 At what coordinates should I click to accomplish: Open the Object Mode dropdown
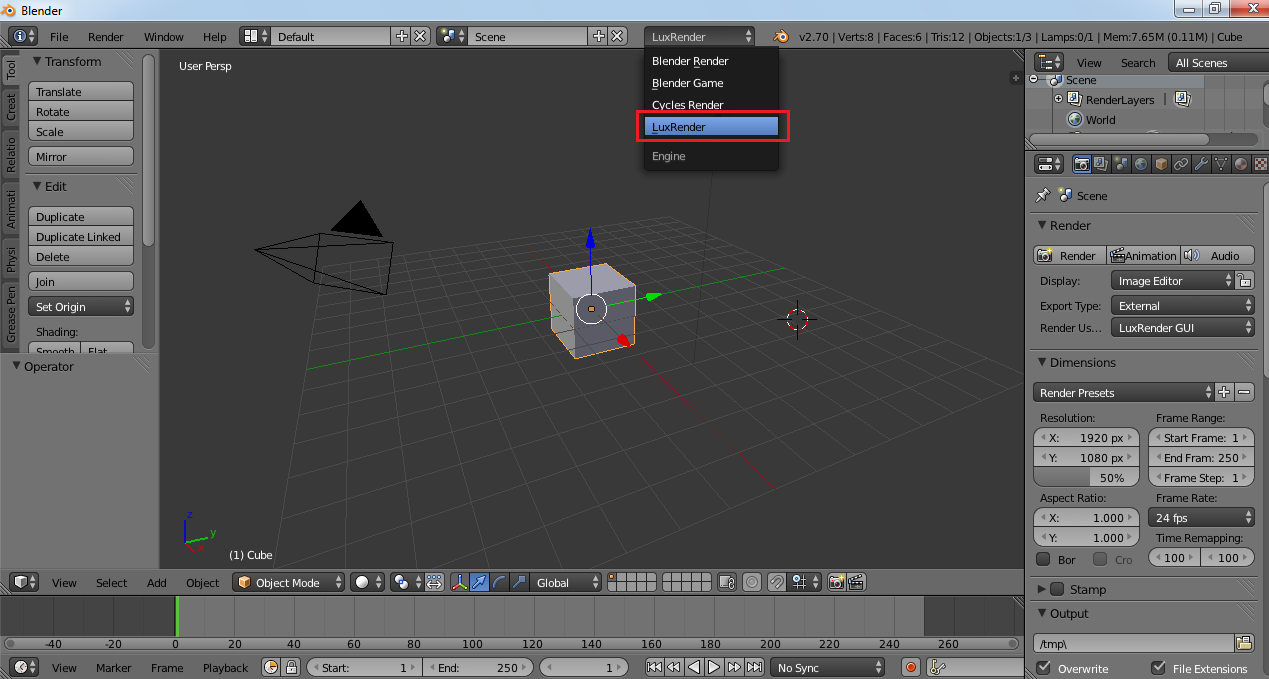289,582
